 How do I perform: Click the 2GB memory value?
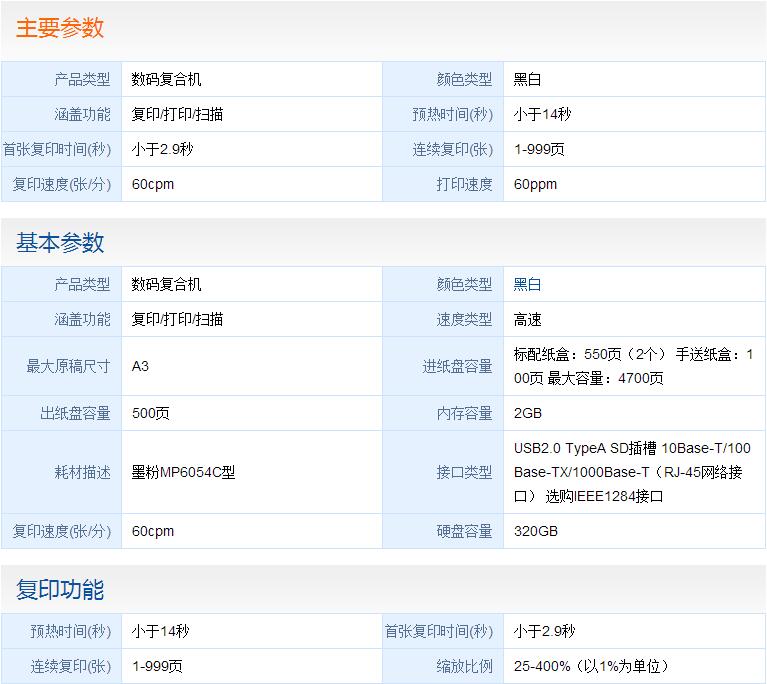(527, 413)
